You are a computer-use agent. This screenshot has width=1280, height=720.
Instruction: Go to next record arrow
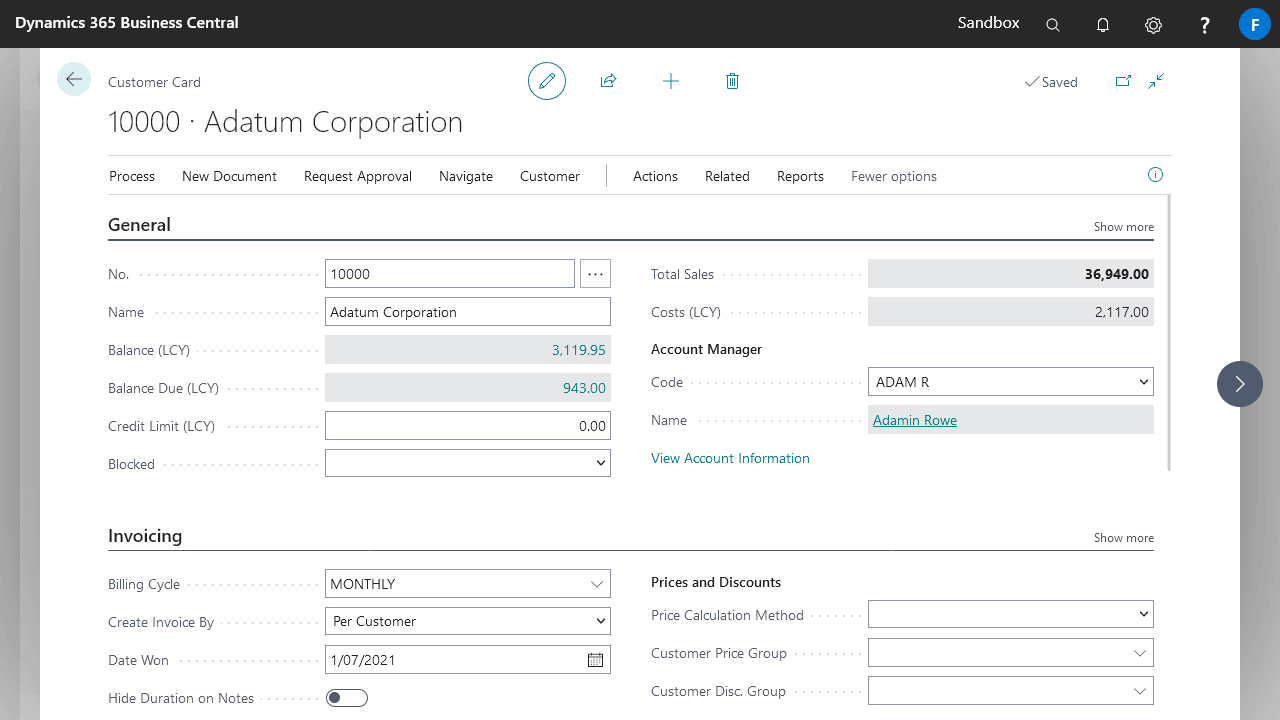[1240, 384]
